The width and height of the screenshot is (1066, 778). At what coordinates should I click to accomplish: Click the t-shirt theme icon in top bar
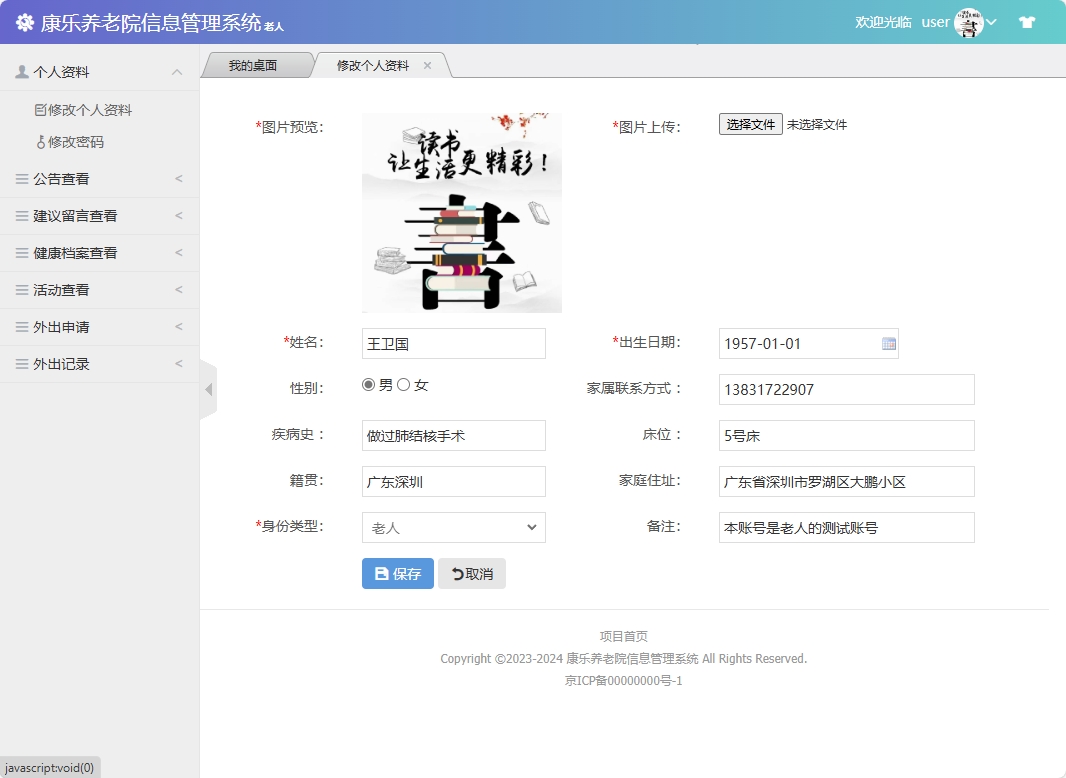(x=1026, y=21)
